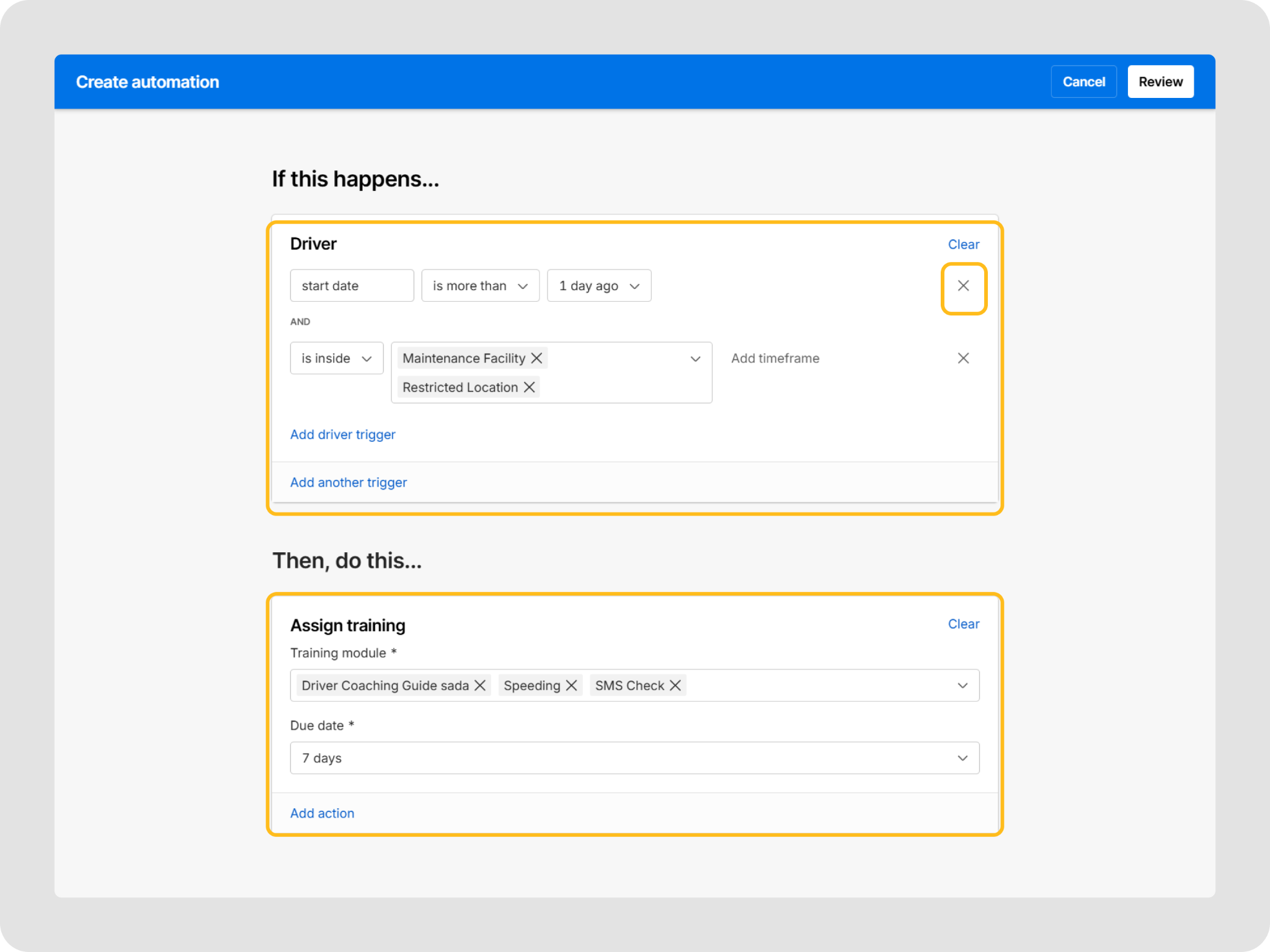Click the Review button
1270x952 pixels.
(1160, 82)
